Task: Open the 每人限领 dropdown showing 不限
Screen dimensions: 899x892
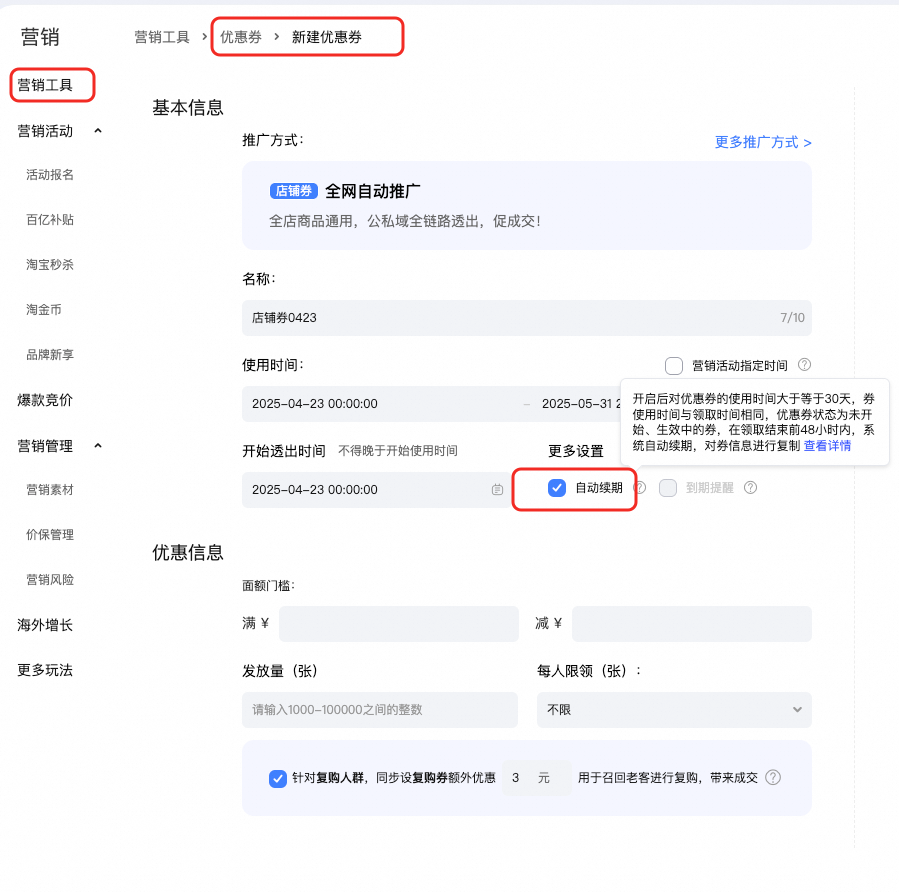Action: (674, 710)
